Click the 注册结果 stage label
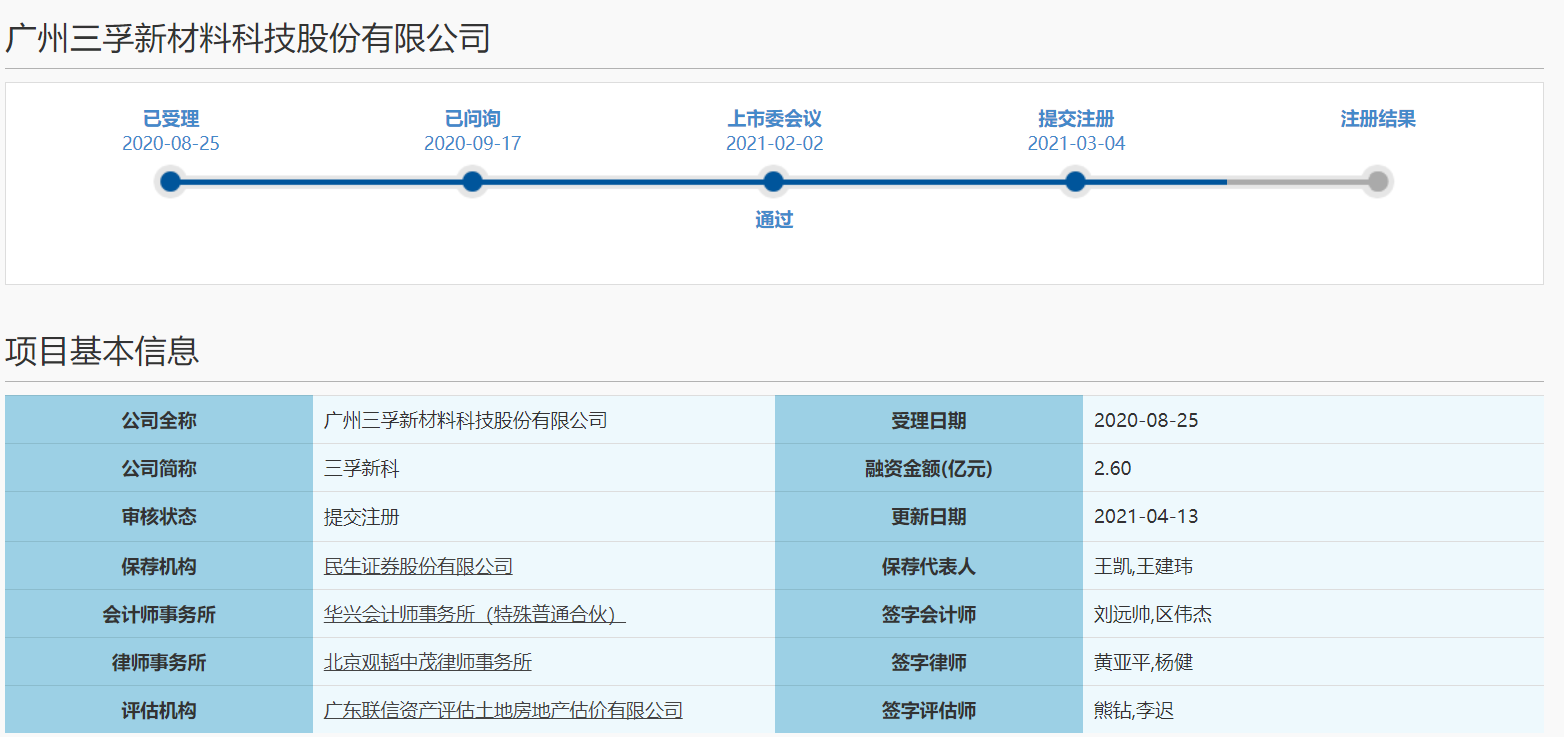The height and width of the screenshot is (737, 1564). click(1377, 120)
